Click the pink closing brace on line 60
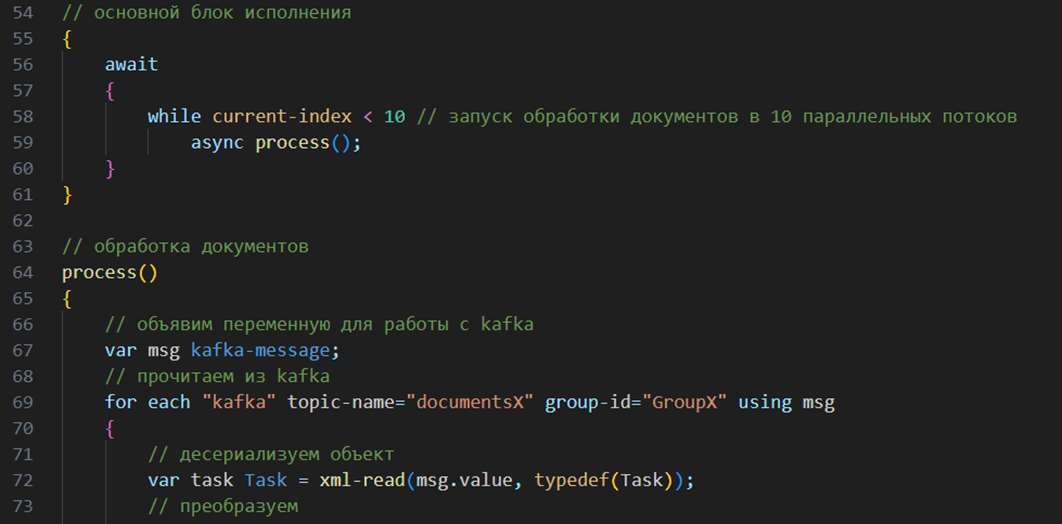Image resolution: width=1062 pixels, height=524 pixels. point(110,169)
